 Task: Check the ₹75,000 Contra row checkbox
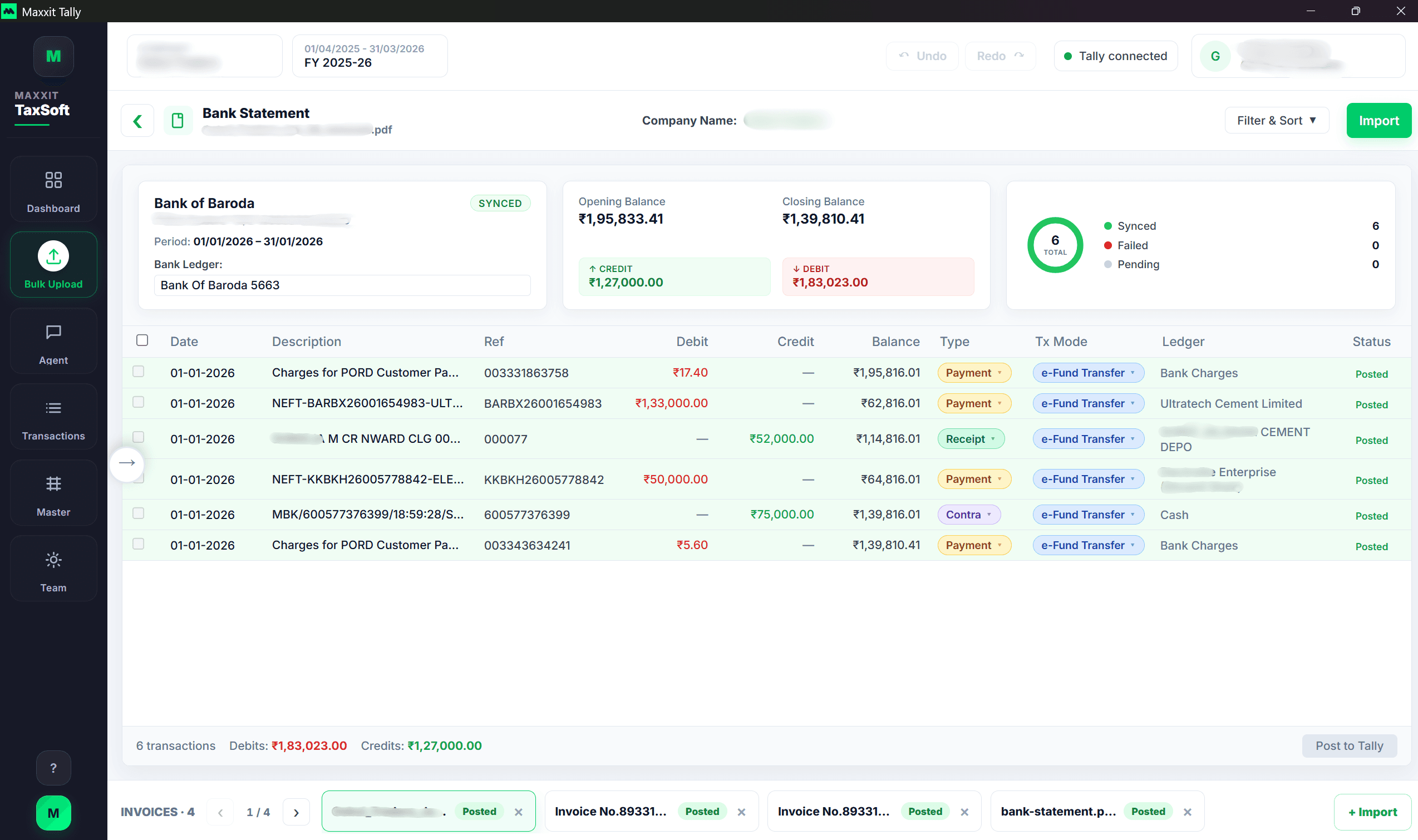coord(138,513)
